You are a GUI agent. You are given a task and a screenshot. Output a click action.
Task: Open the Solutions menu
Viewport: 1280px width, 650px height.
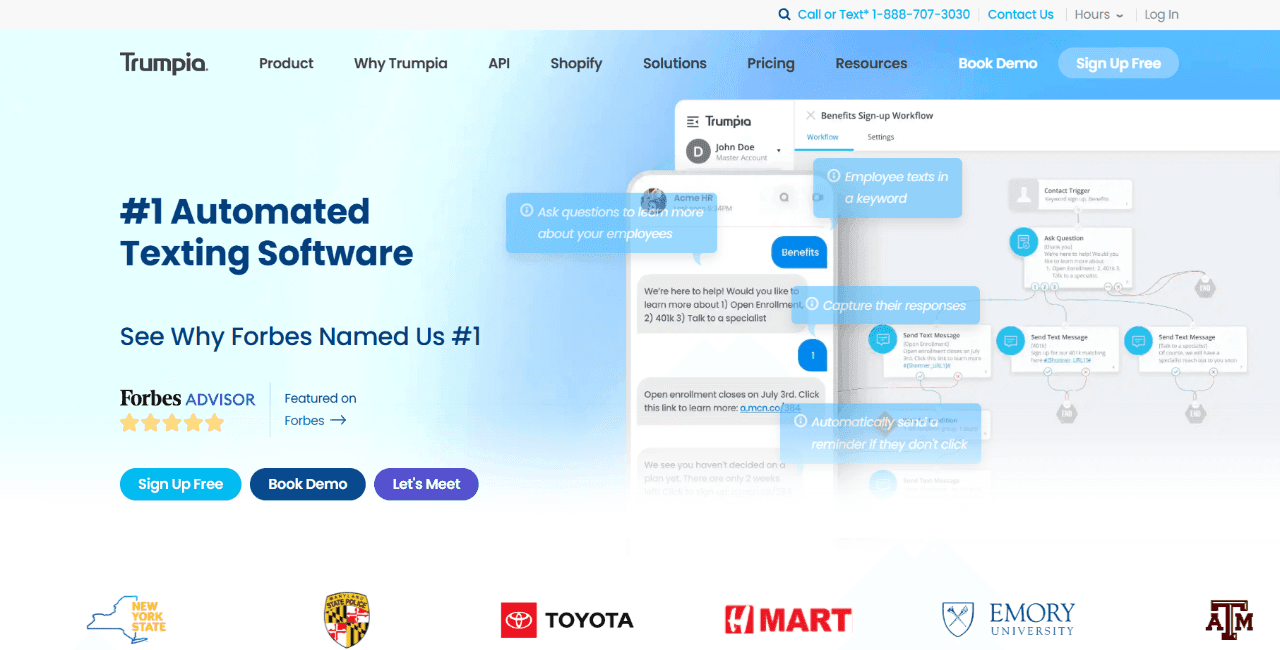pos(675,63)
